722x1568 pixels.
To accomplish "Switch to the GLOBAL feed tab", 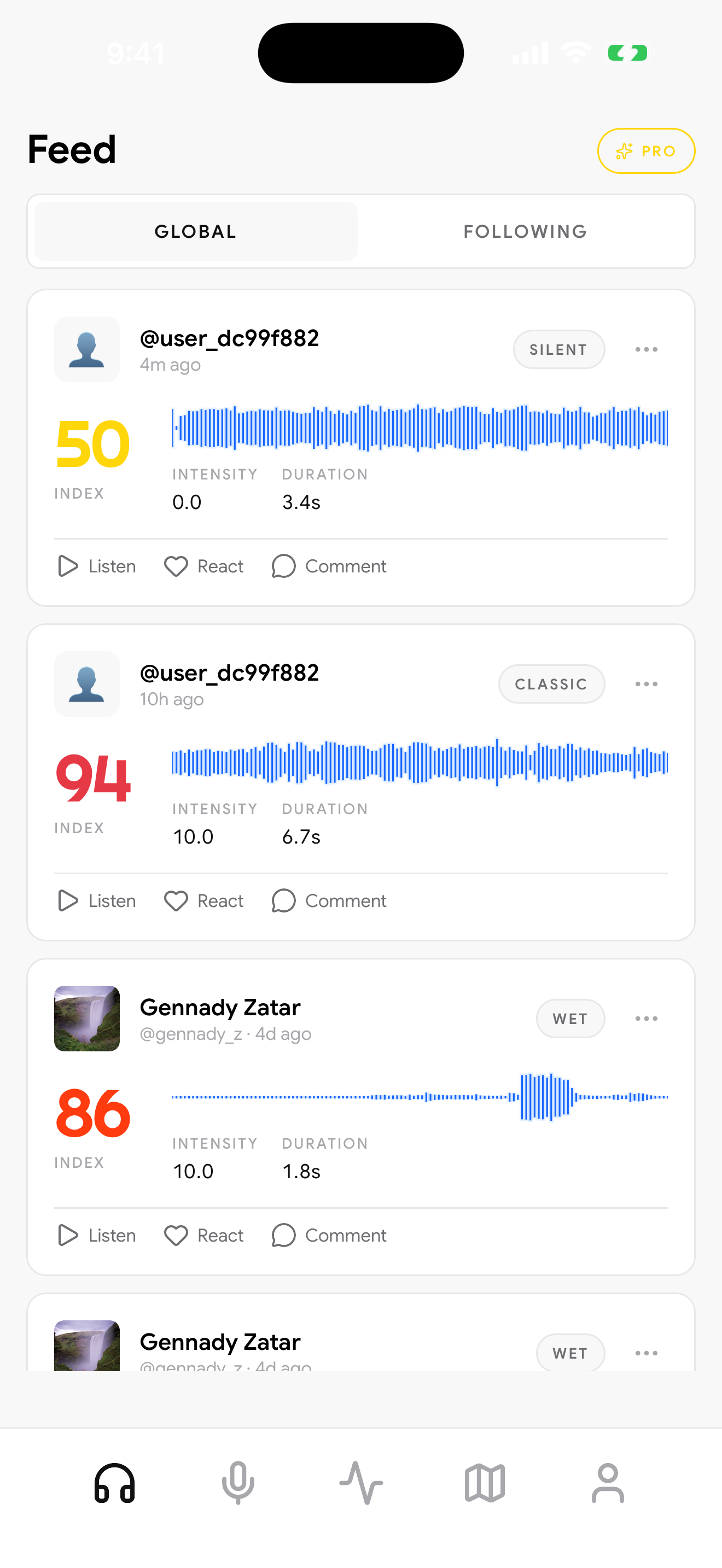I will [x=196, y=231].
